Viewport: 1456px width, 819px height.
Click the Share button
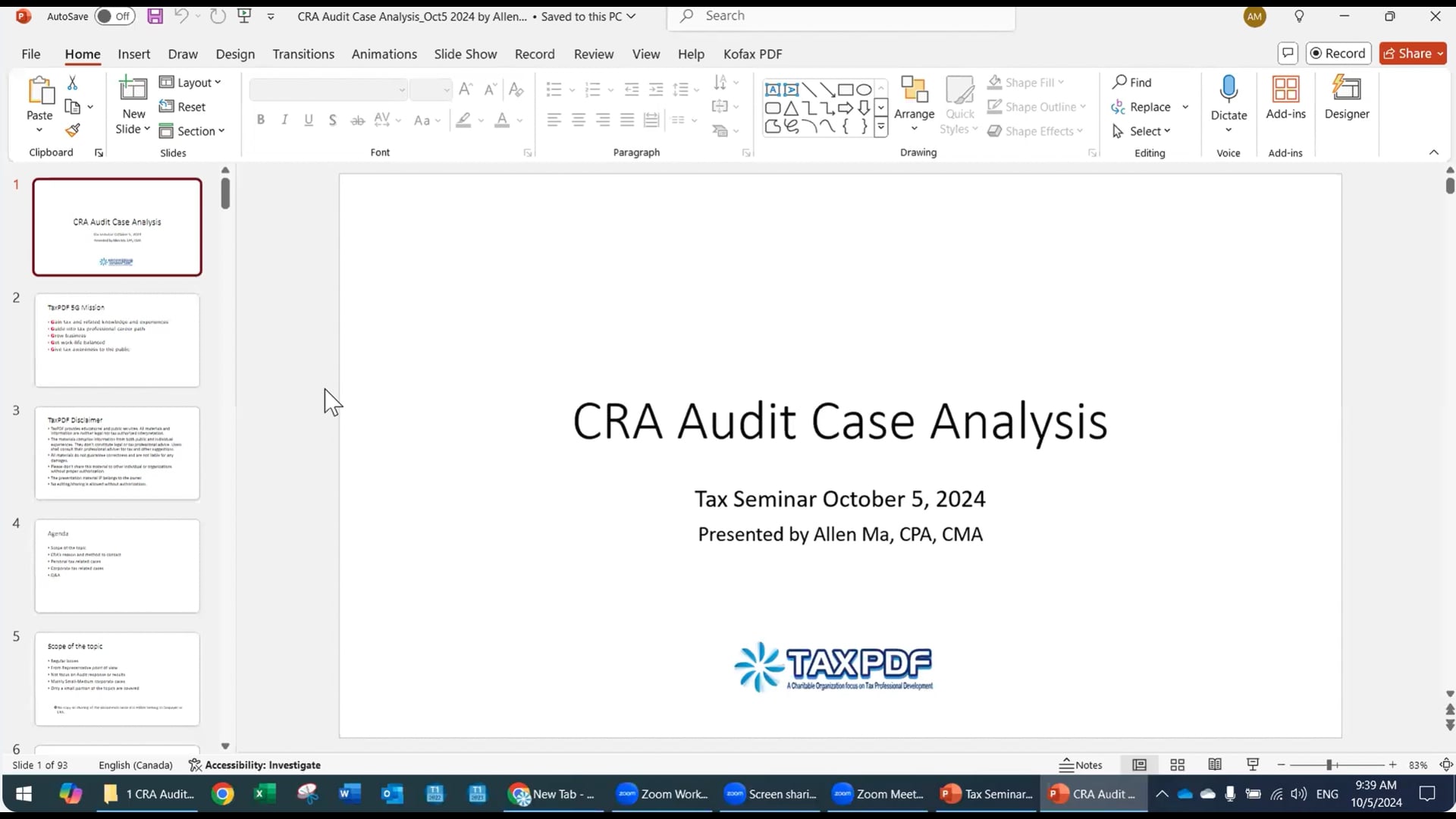click(1412, 53)
